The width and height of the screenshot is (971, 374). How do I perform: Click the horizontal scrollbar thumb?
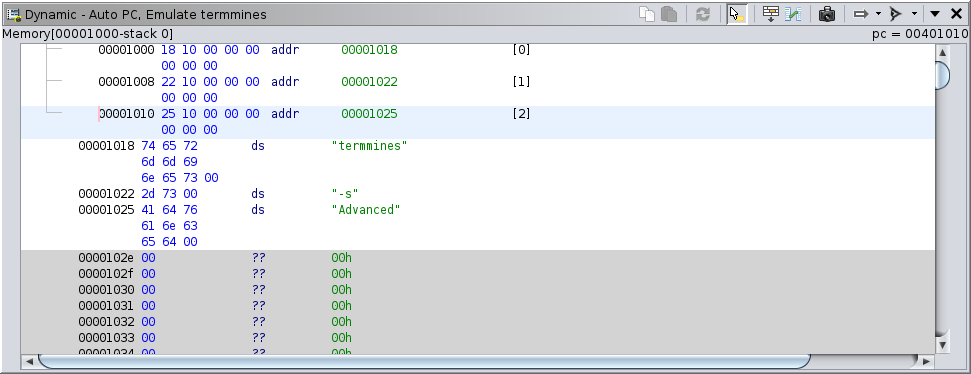point(424,361)
